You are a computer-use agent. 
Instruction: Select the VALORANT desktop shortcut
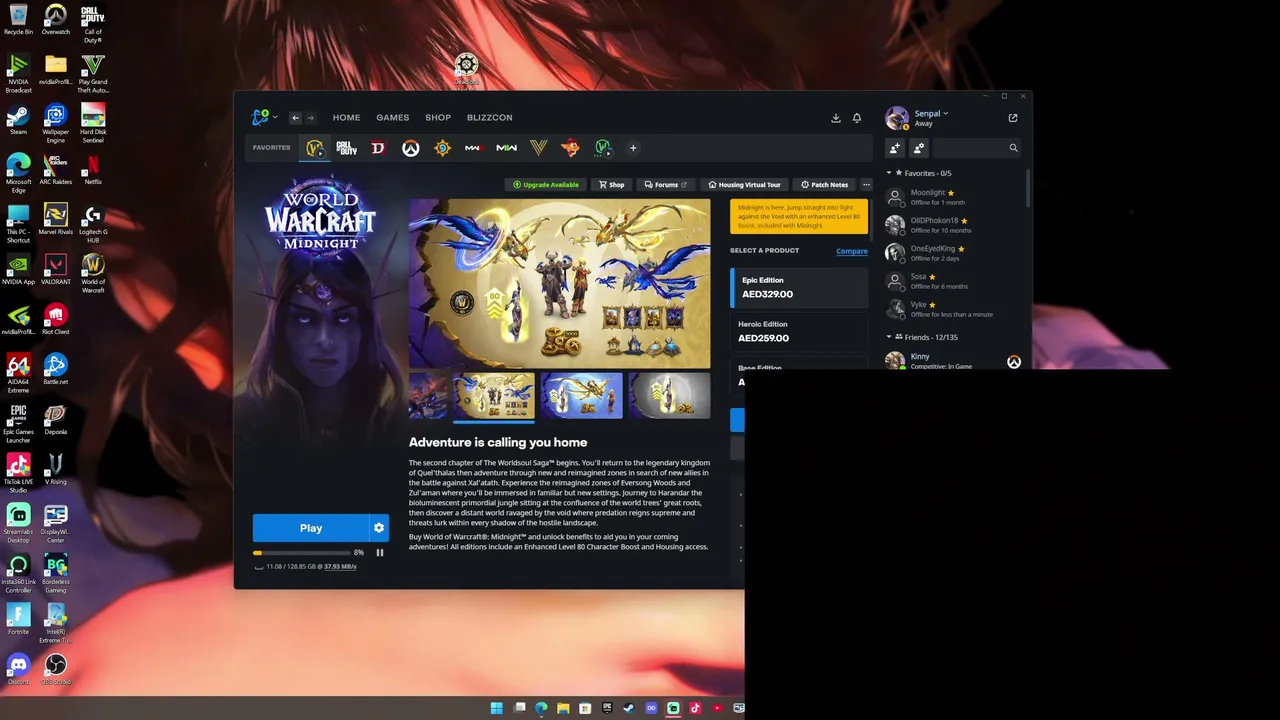pyautogui.click(x=56, y=269)
